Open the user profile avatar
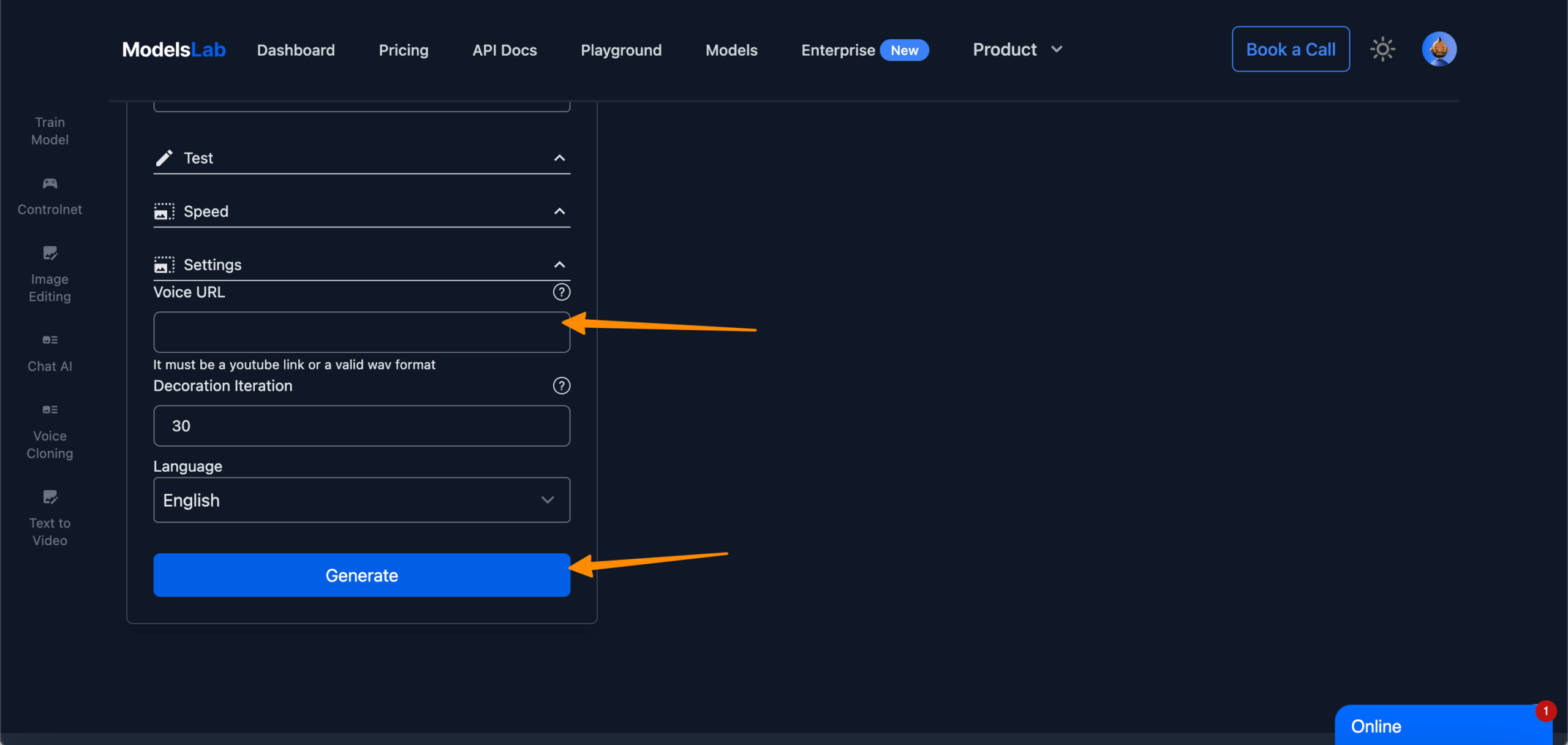This screenshot has width=1568, height=745. point(1439,49)
